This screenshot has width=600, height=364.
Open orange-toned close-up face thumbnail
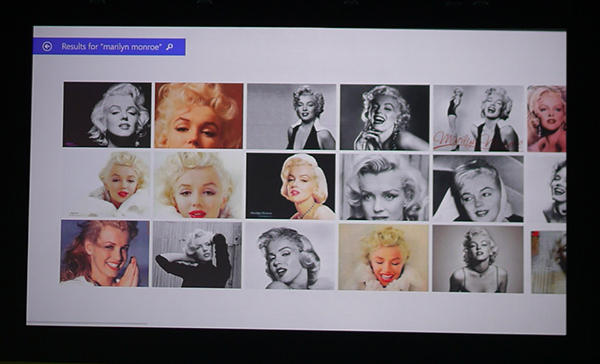click(199, 116)
